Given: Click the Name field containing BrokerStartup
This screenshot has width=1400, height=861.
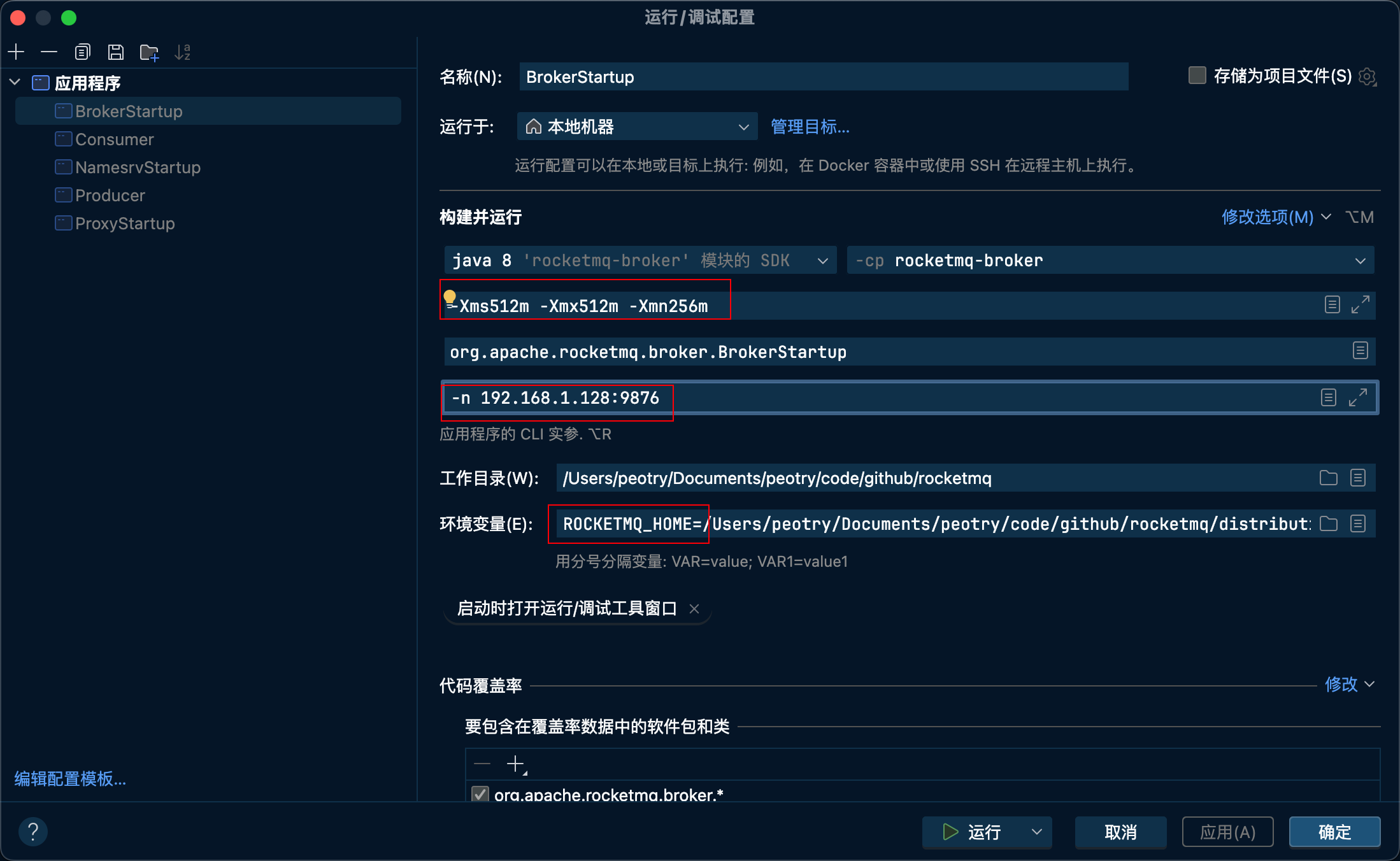Looking at the screenshot, I should (x=824, y=76).
